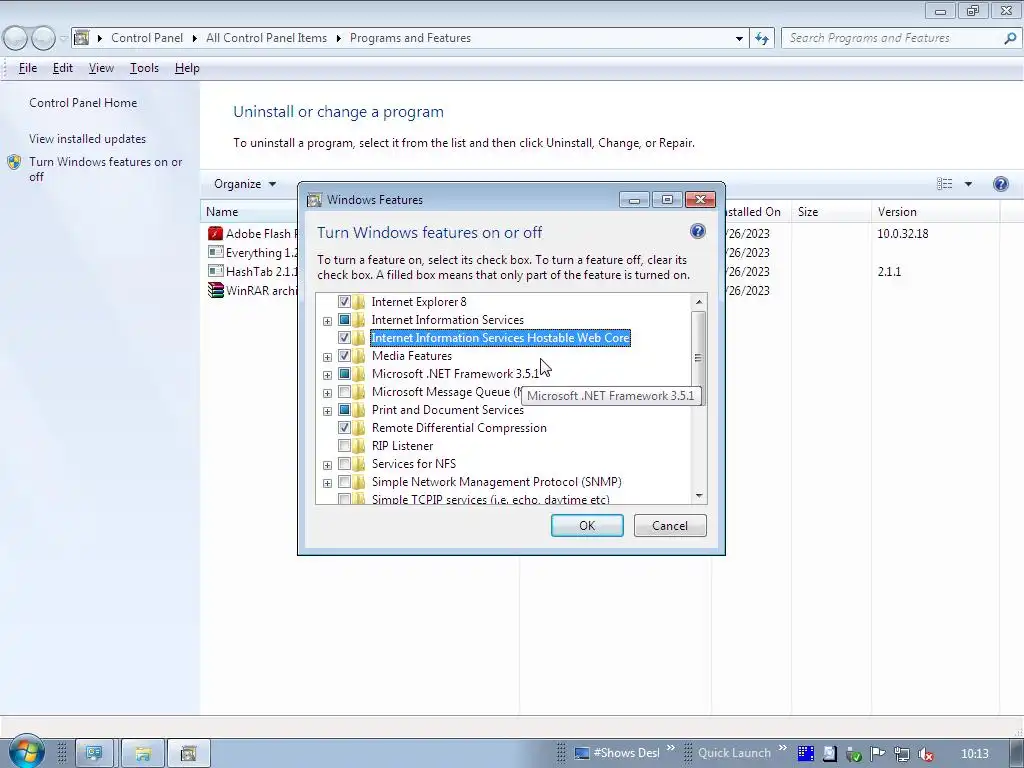
Task: Enable the RIP Listener checkbox
Action: (344, 446)
